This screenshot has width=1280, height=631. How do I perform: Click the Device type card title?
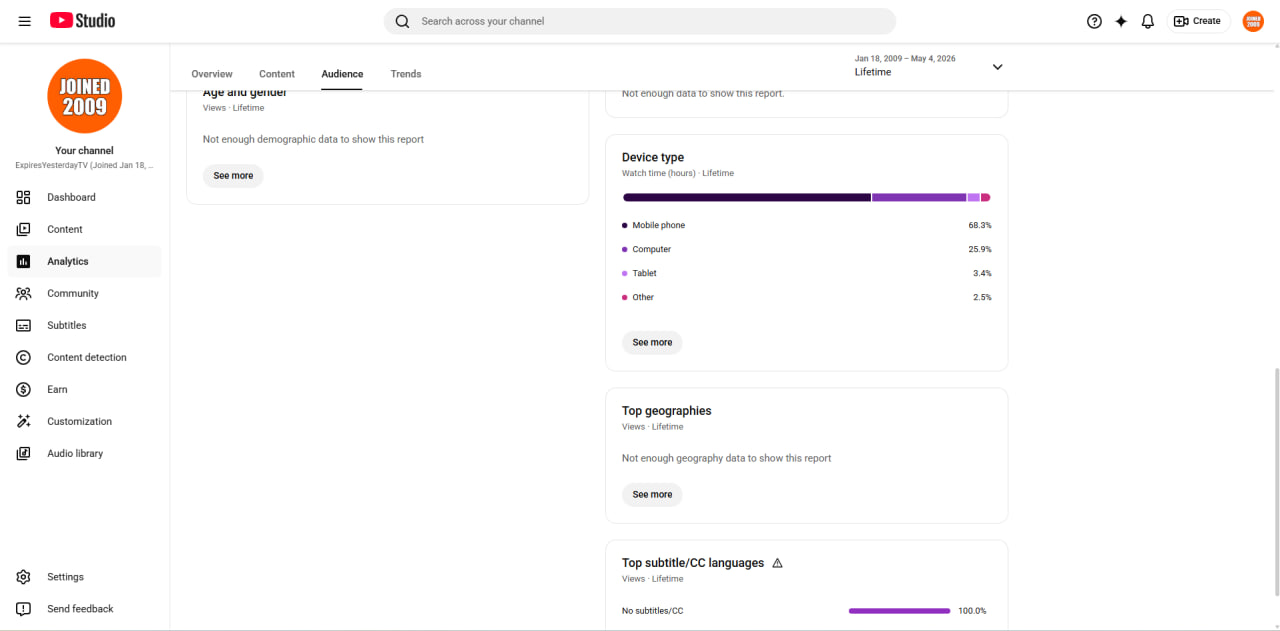point(653,157)
